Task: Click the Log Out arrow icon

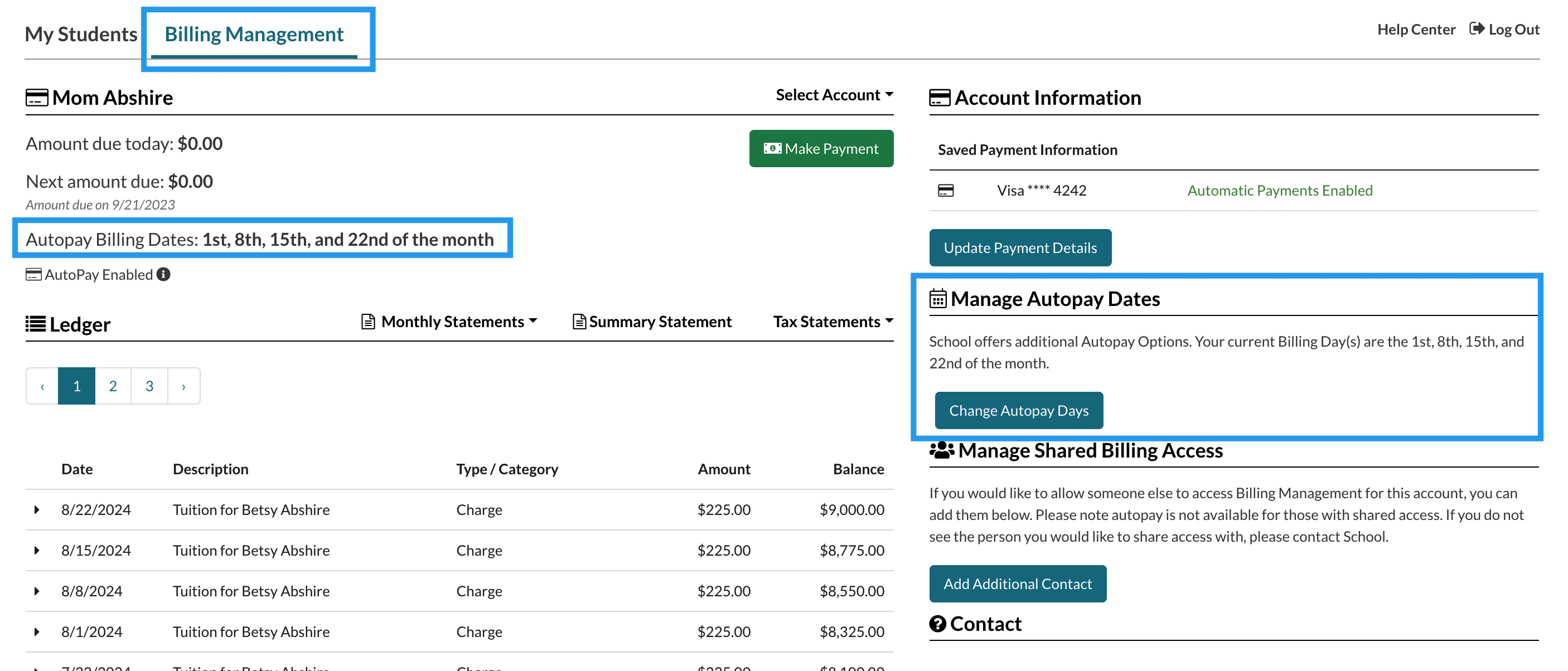Action: (1476, 28)
